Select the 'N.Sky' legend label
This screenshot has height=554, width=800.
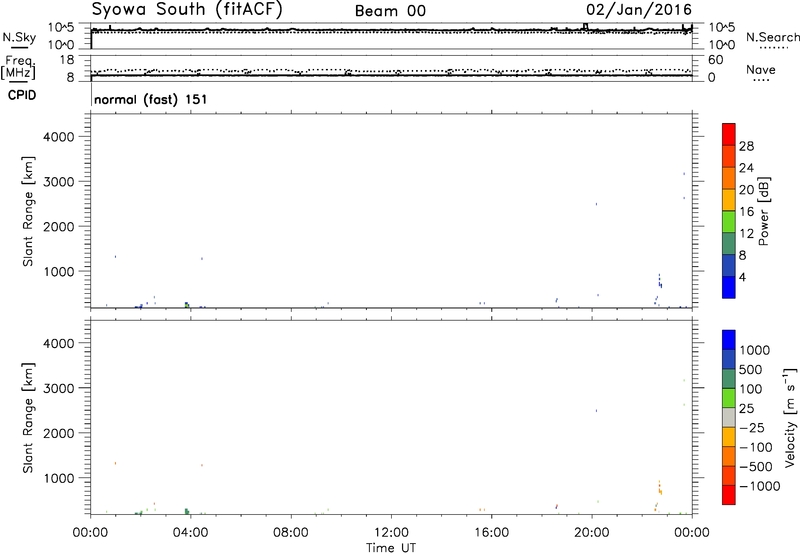(x=19, y=37)
